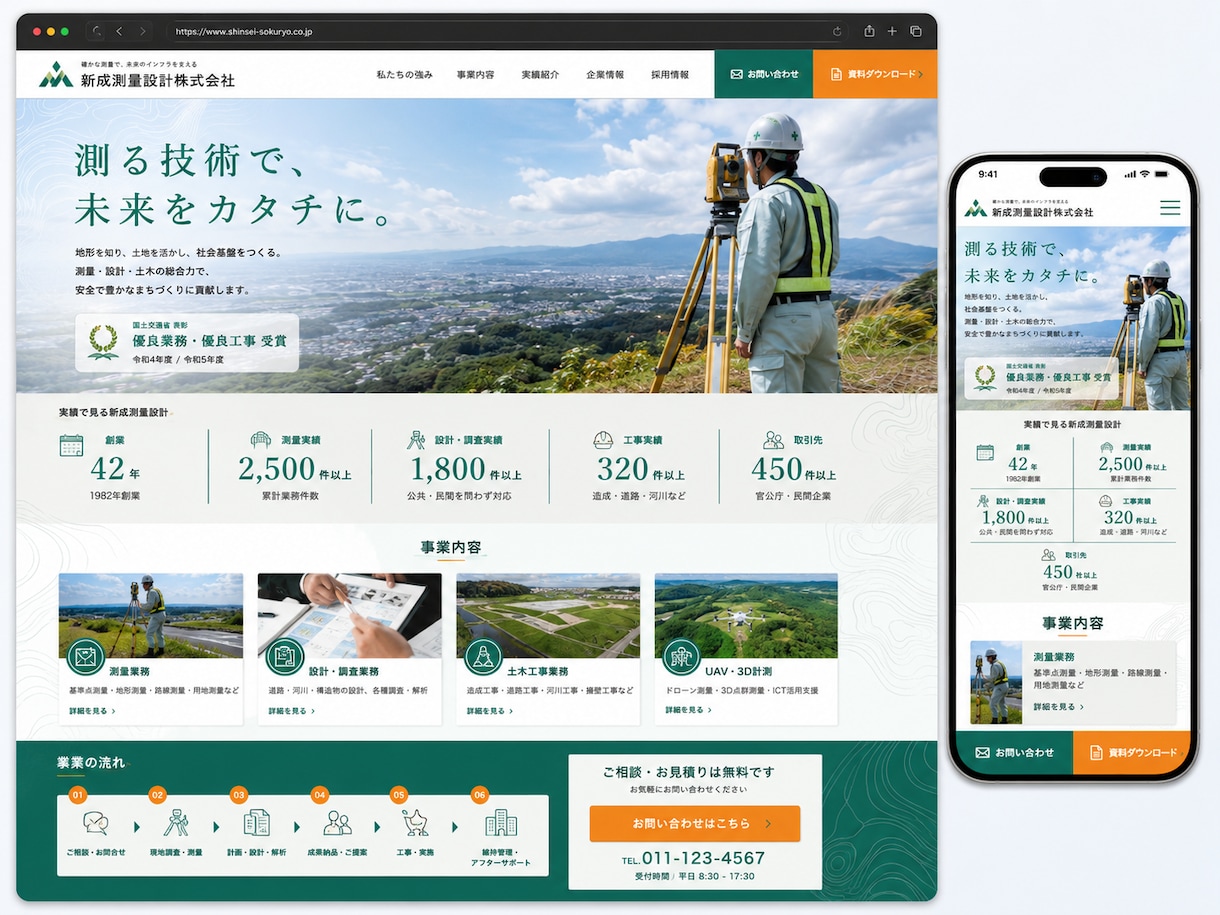The width and height of the screenshot is (1220, 915).
Task: Click the step 04 成果納品・ご提案 icon
Action: (337, 823)
